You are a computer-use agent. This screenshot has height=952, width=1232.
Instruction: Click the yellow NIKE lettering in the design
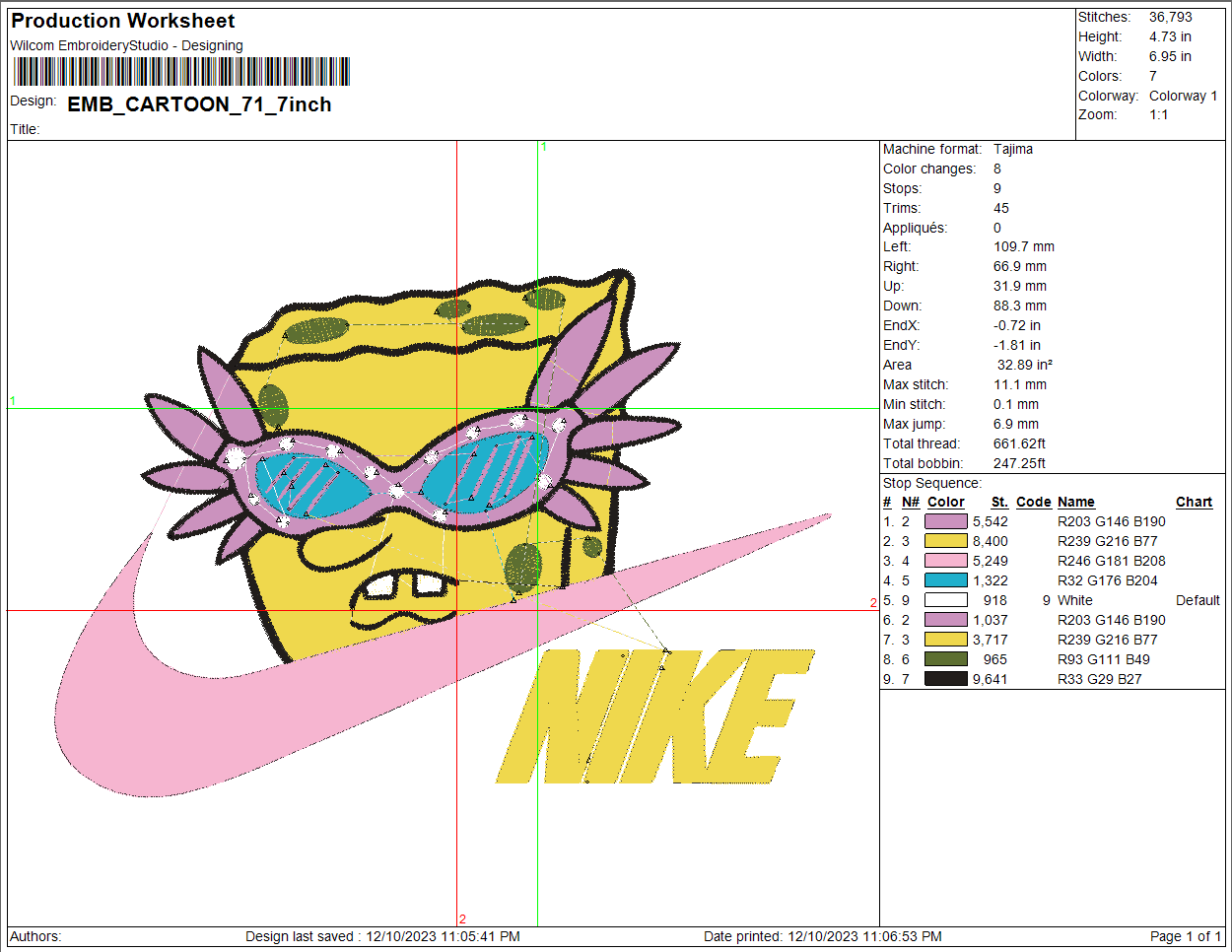(x=654, y=716)
